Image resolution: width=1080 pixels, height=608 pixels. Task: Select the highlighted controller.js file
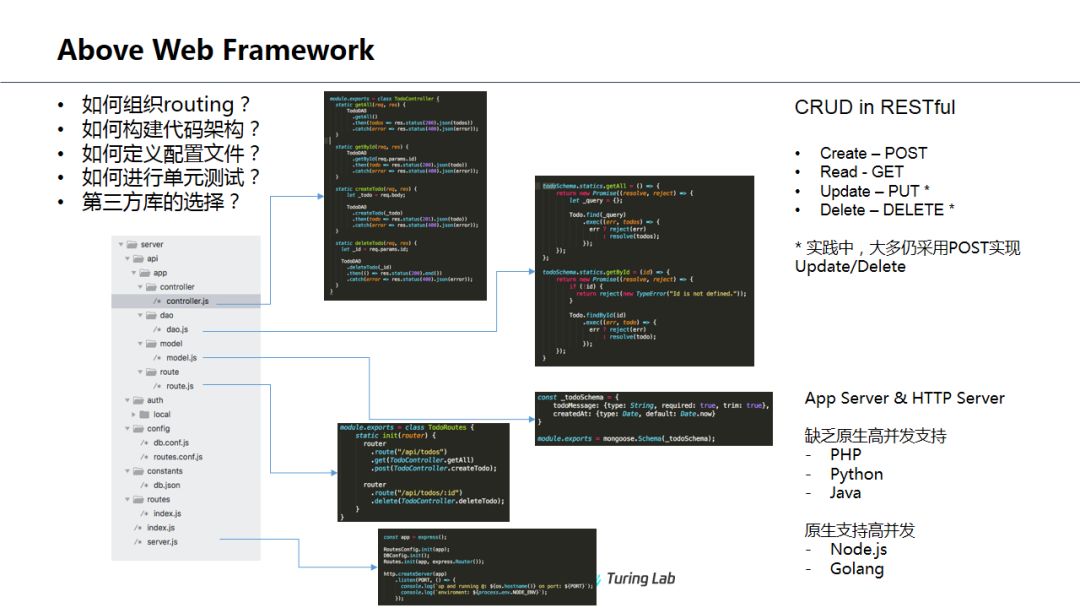(x=186, y=301)
